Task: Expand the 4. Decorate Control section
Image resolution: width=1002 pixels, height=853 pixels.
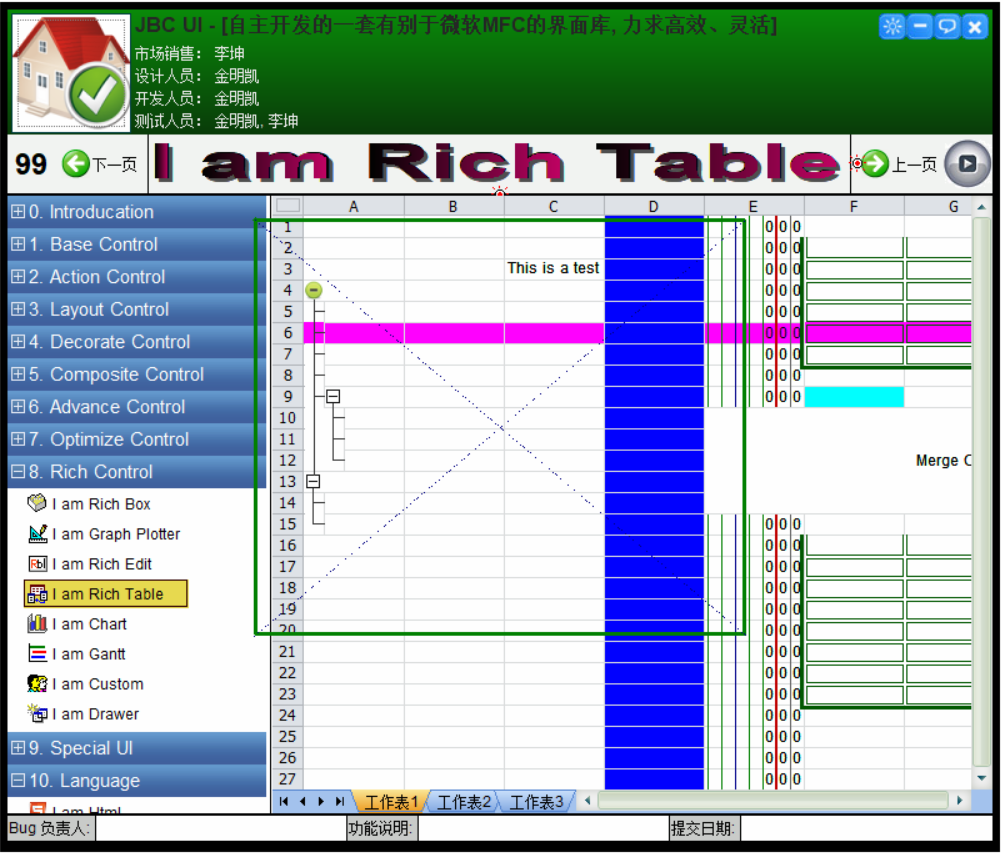Action: click(x=18, y=342)
